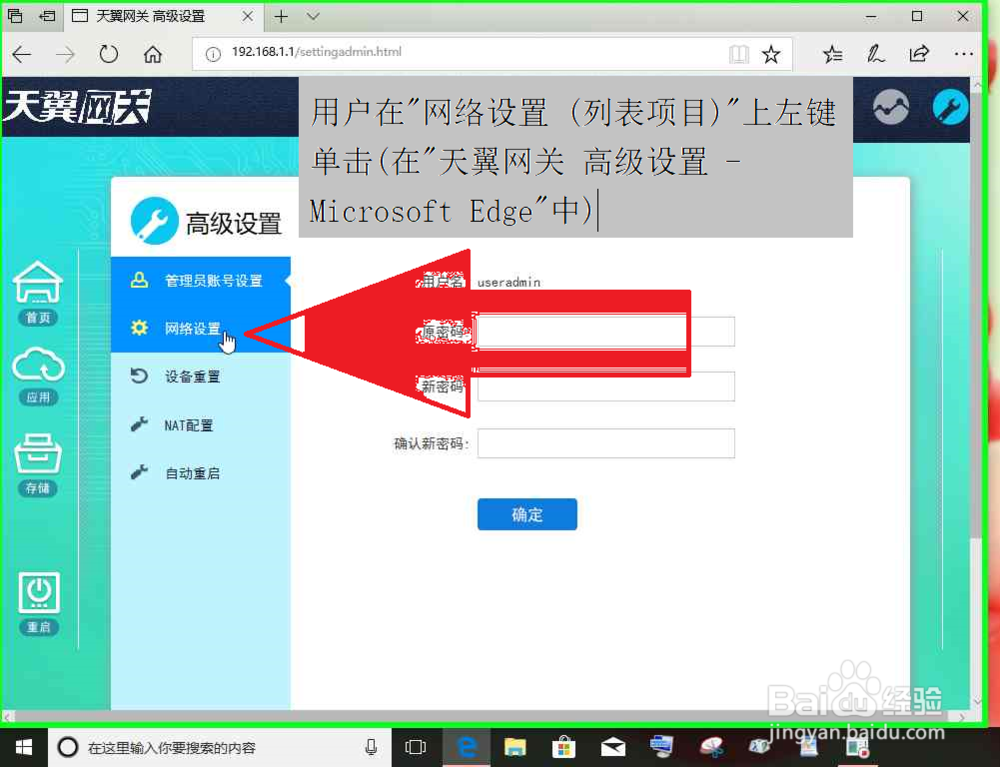Click the 确认新密码 input field
Screen dimensions: 1000x767
point(605,443)
